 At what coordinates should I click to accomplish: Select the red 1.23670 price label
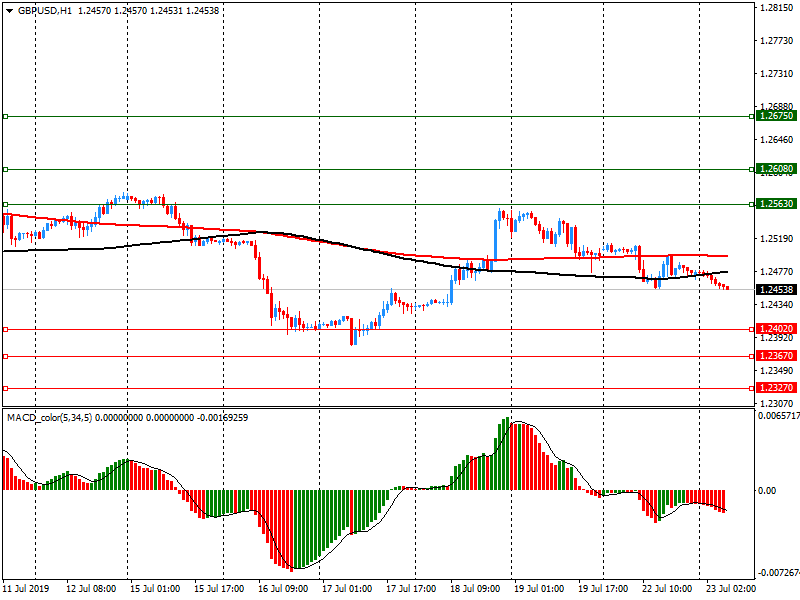(776, 356)
